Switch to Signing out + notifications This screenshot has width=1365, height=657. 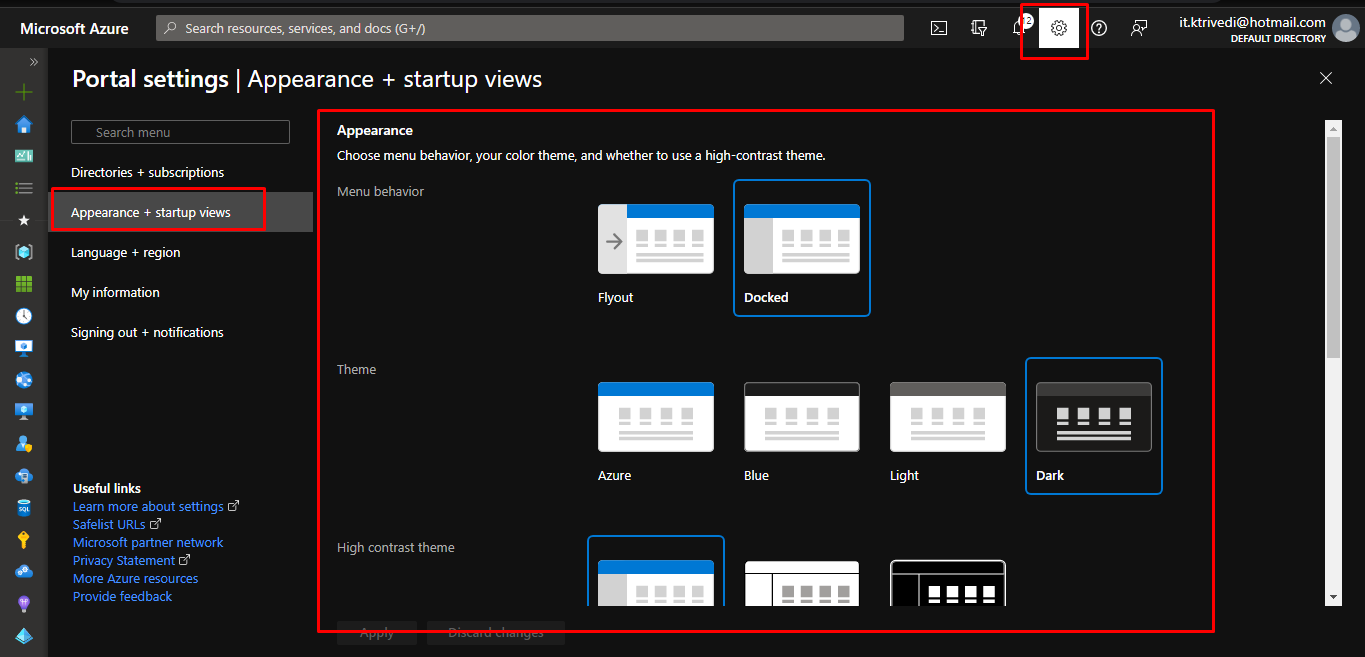click(147, 333)
